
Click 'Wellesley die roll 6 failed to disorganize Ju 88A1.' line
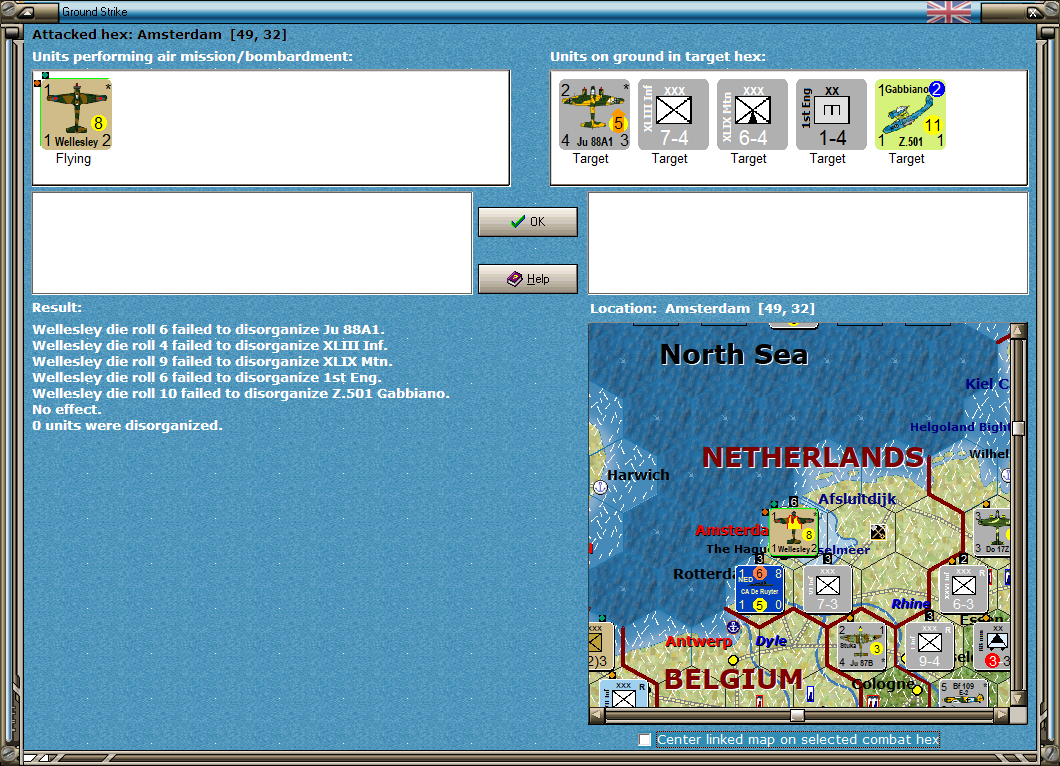208,329
